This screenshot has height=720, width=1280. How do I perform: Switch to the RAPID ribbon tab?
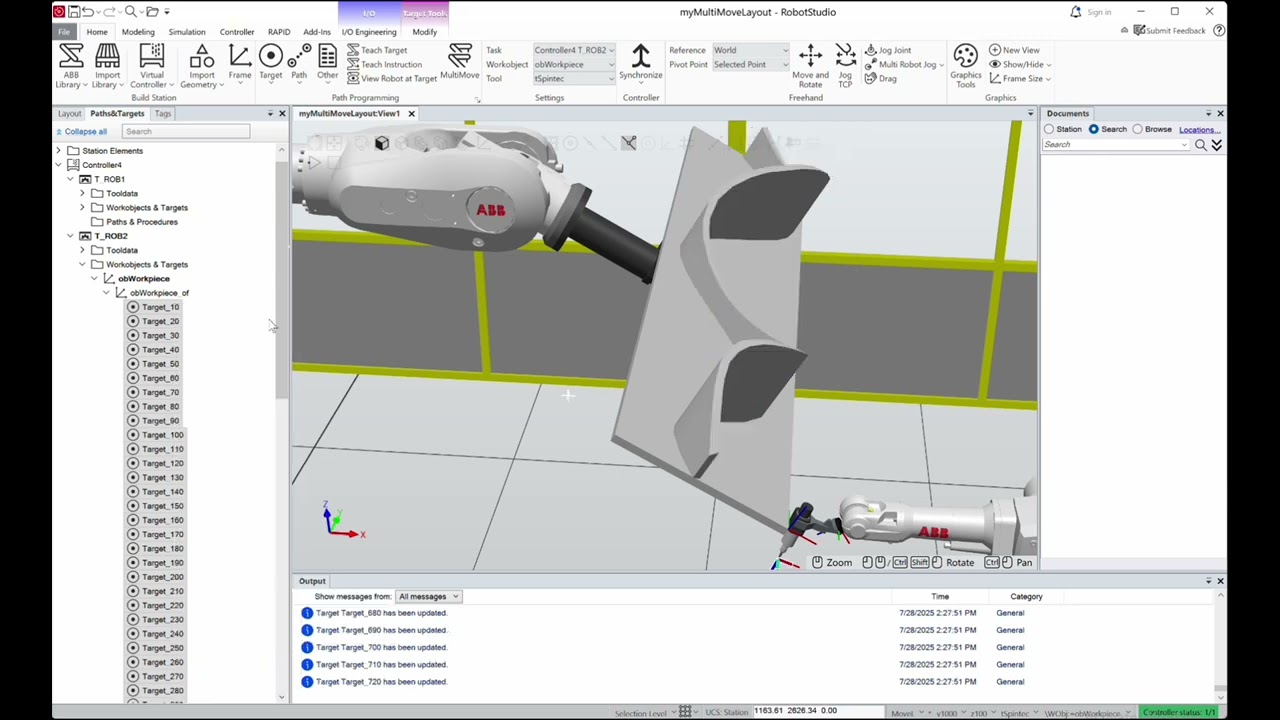(x=279, y=32)
